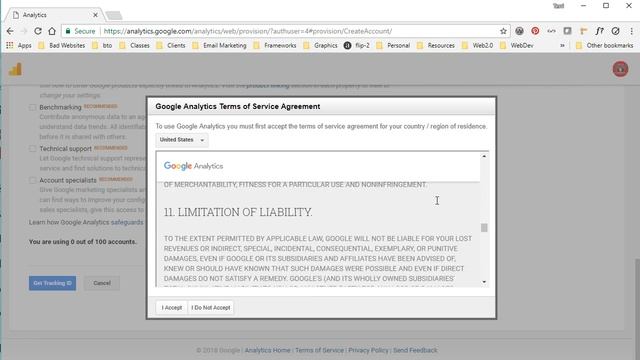Open the WordPress extension icon
The width and height of the screenshot is (640, 360).
(x=519, y=31)
